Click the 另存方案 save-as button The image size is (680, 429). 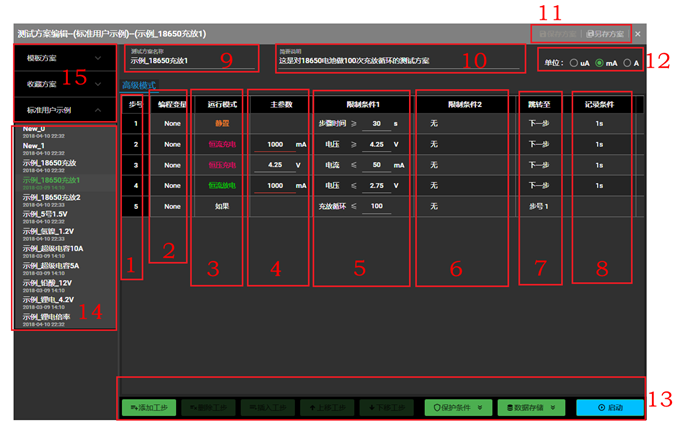pyautogui.click(x=605, y=33)
